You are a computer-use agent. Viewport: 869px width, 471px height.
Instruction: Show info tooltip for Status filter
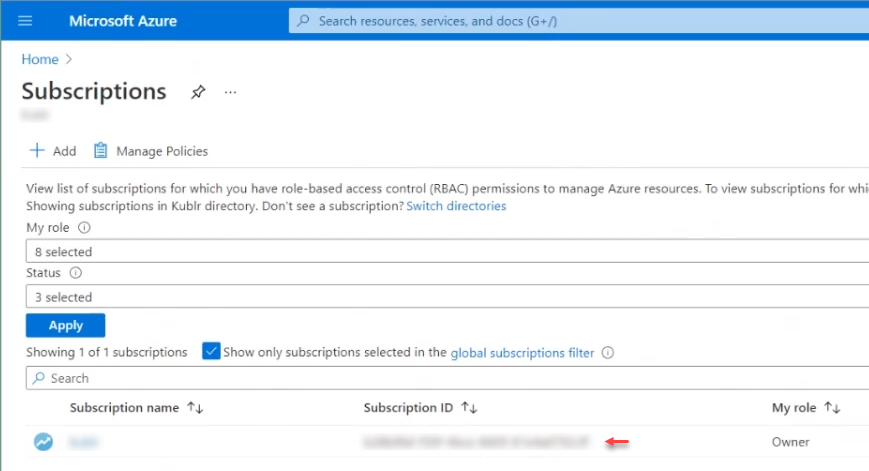coord(75,273)
